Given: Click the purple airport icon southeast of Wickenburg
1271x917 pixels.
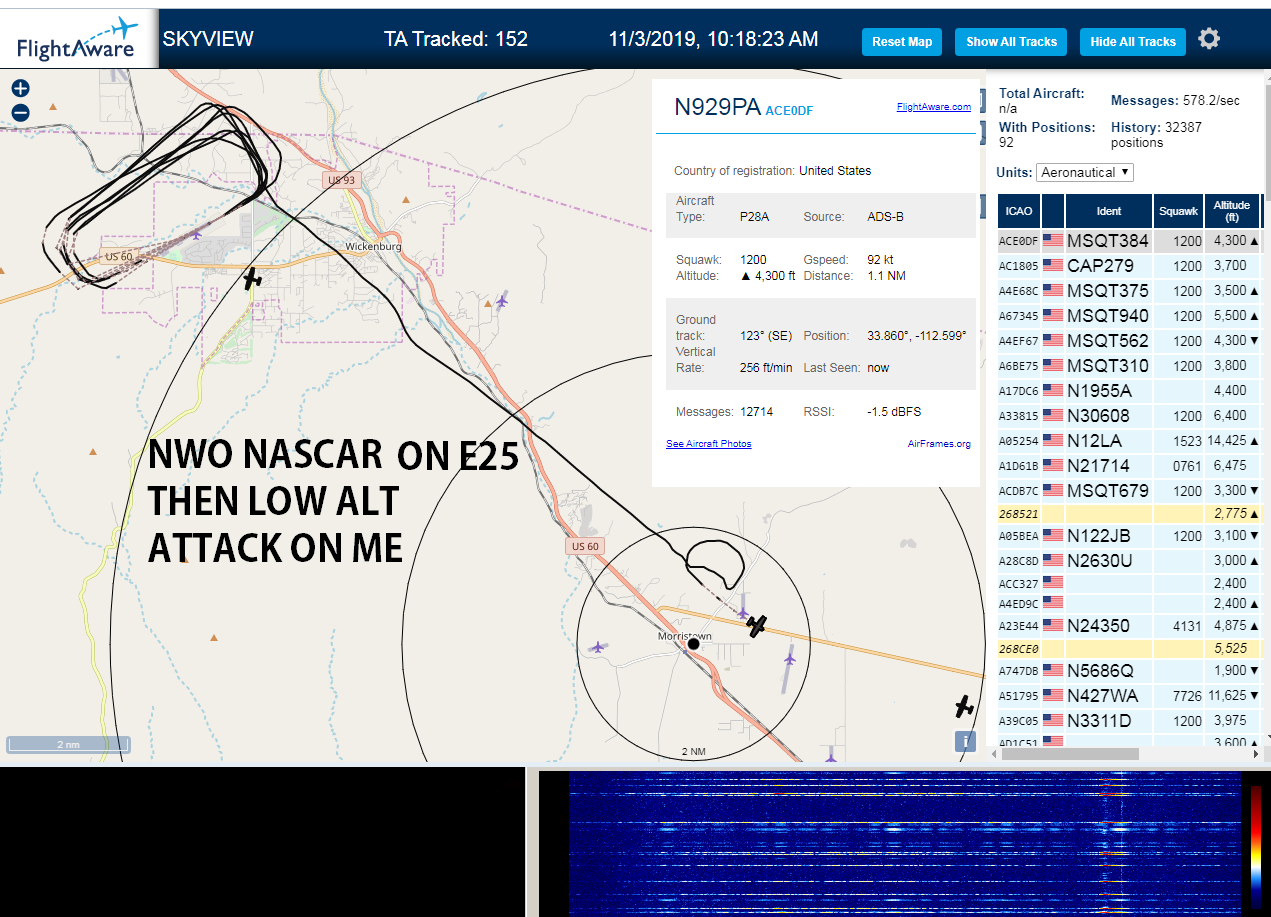Looking at the screenshot, I should (x=501, y=300).
